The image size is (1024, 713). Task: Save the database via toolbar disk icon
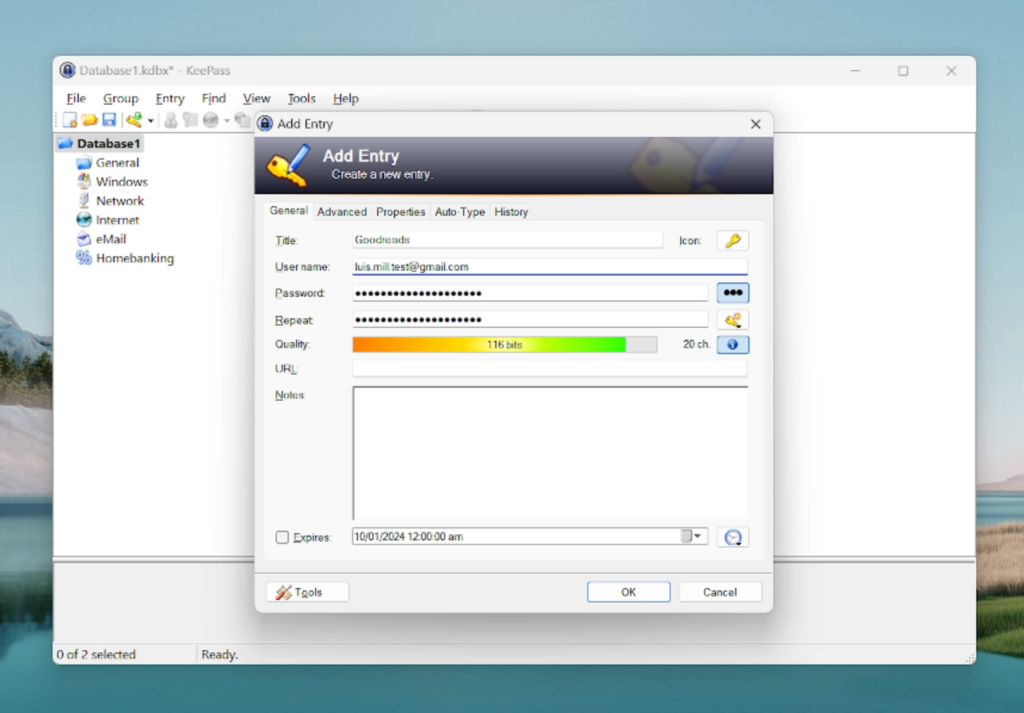[x=110, y=119]
